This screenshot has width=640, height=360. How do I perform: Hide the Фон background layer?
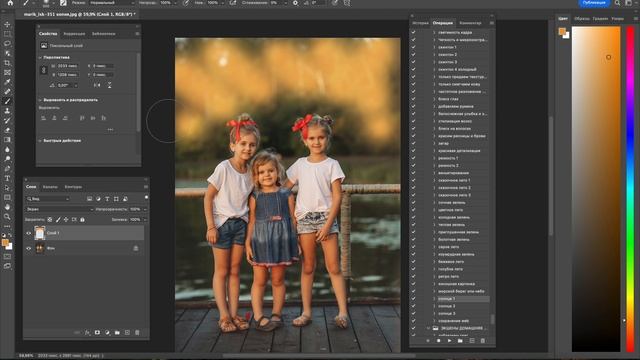coord(29,248)
